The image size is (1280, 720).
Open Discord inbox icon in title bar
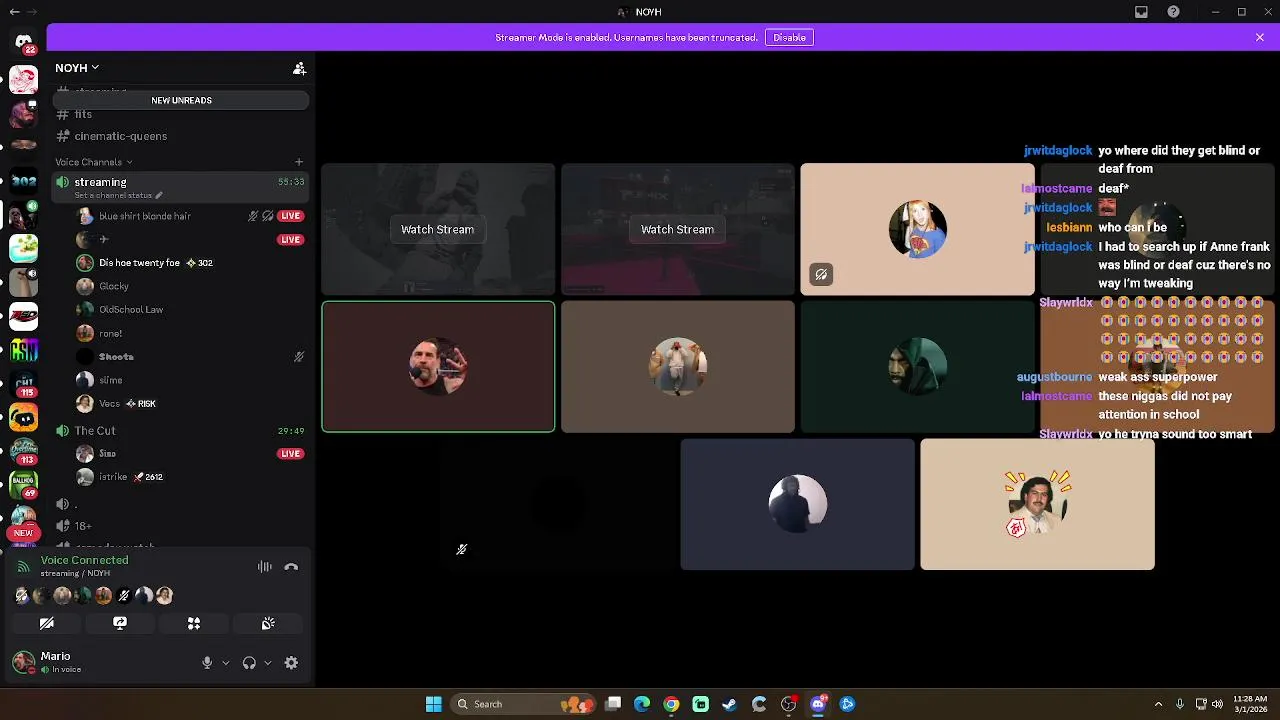click(1141, 12)
